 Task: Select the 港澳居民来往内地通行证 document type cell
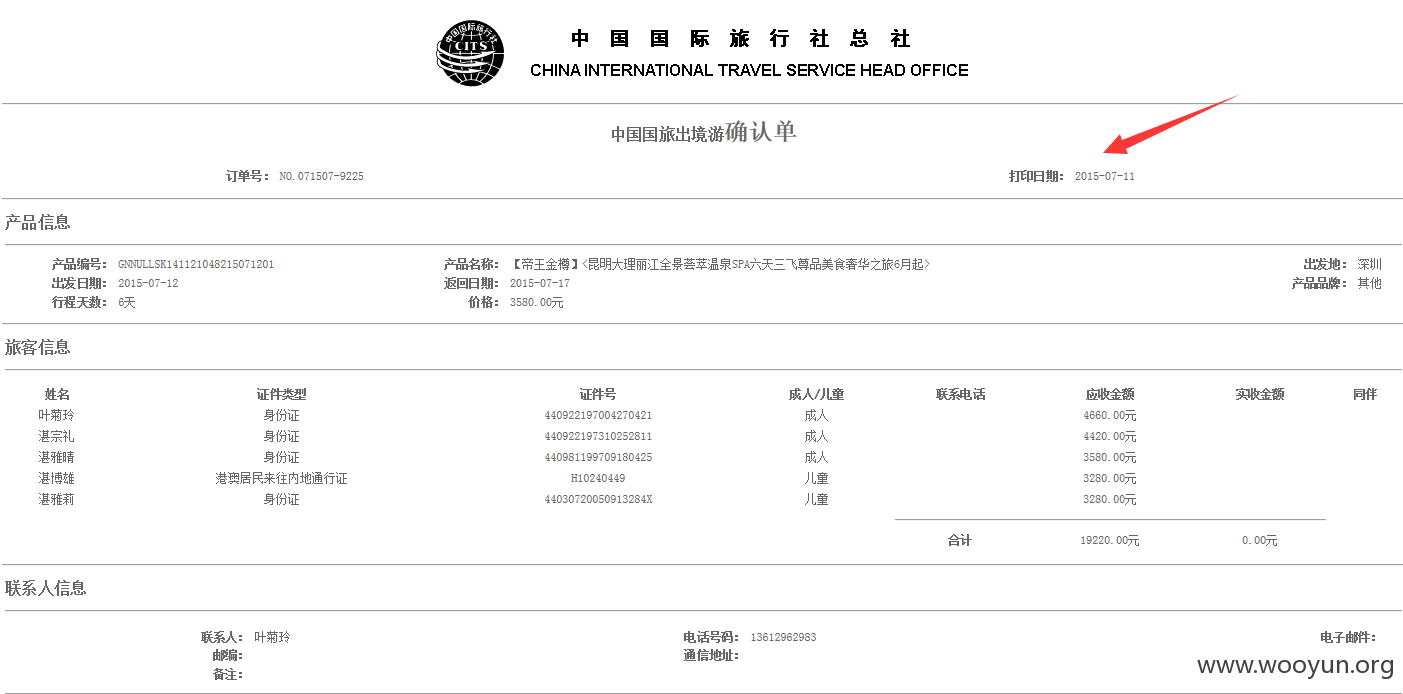click(x=281, y=478)
